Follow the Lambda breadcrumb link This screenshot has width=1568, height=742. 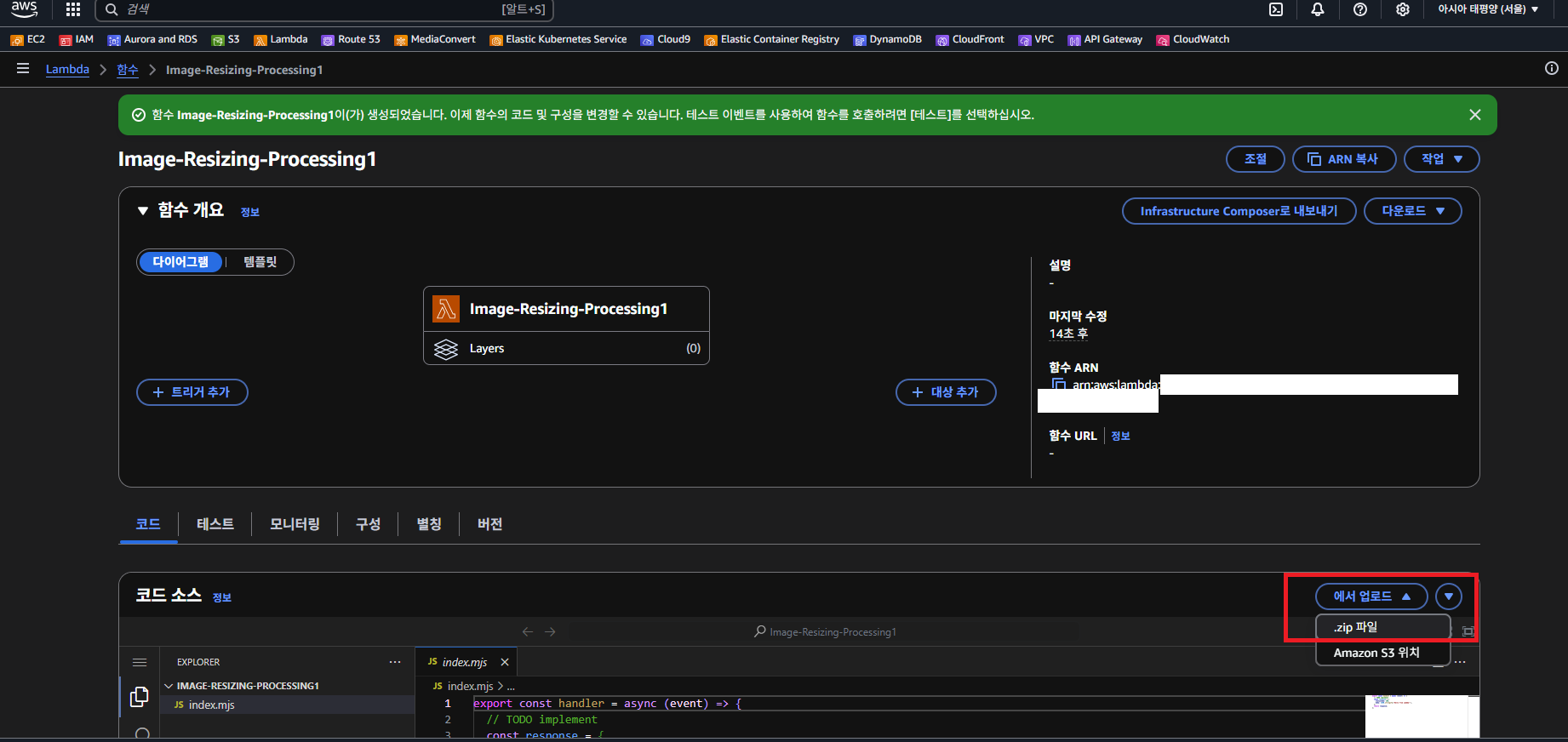67,69
